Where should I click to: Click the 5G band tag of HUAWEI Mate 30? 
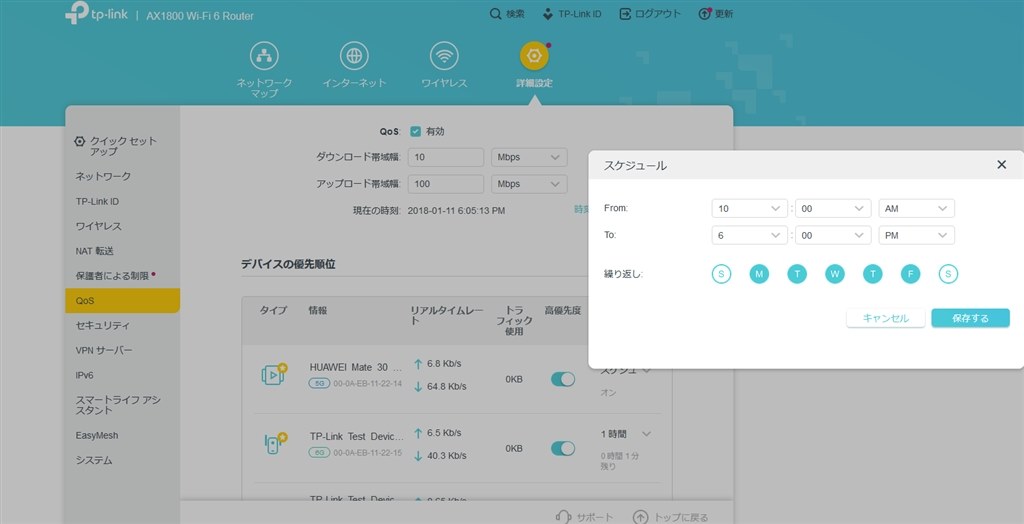(x=319, y=384)
